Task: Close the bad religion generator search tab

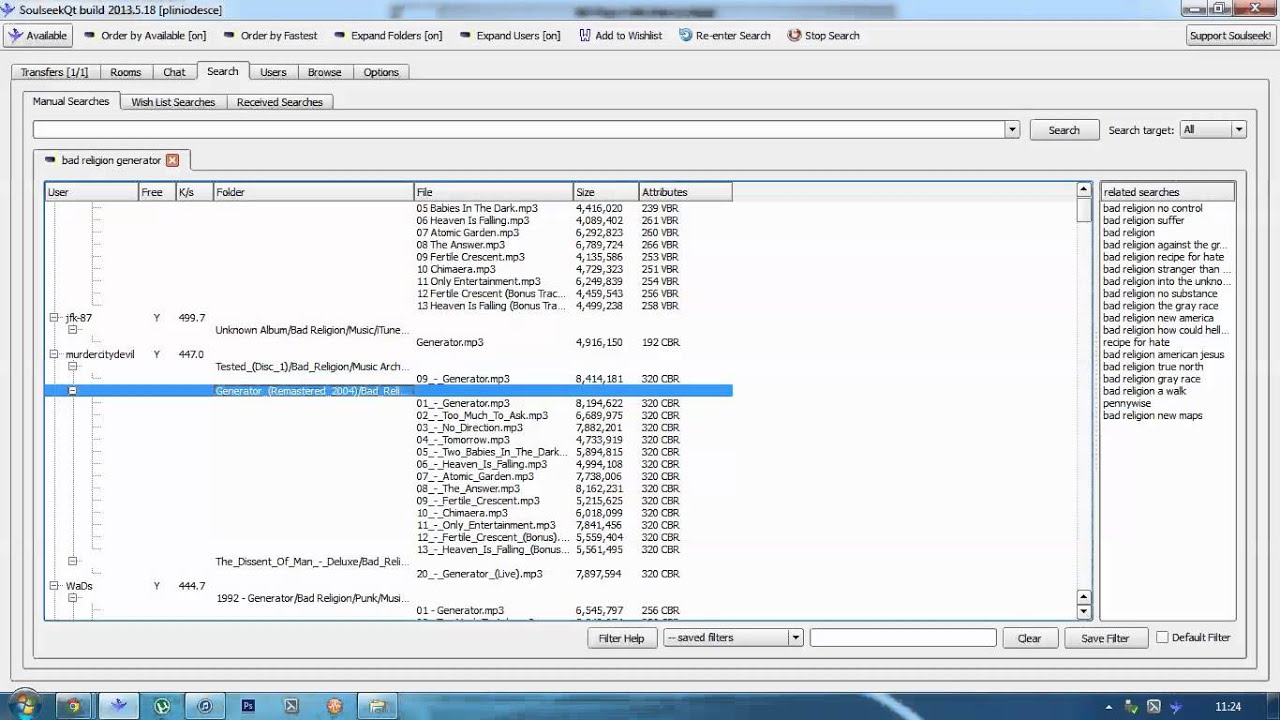Action: point(172,160)
